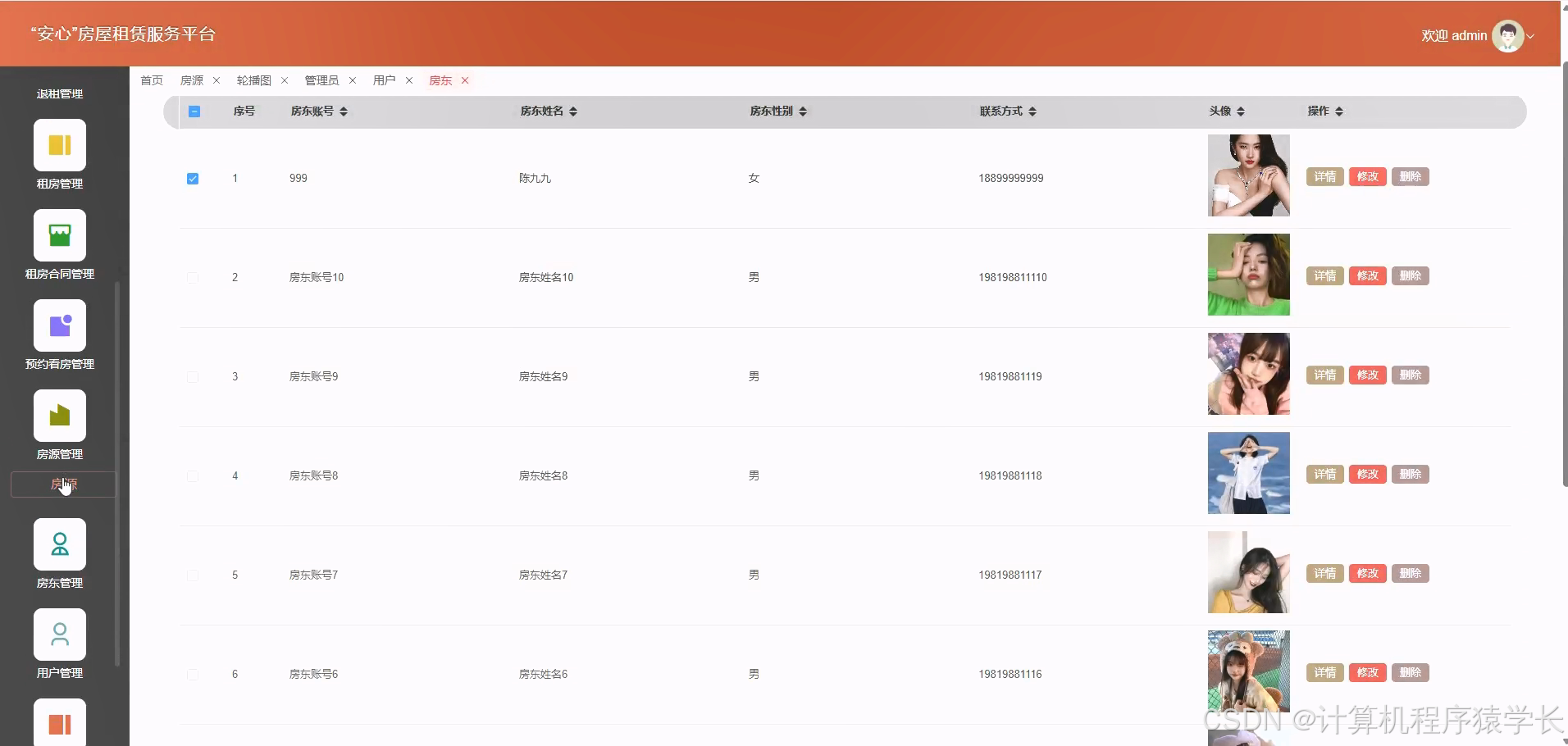Expand the admin dropdown chevron
Viewport: 1568px width, 746px height.
click(1530, 36)
